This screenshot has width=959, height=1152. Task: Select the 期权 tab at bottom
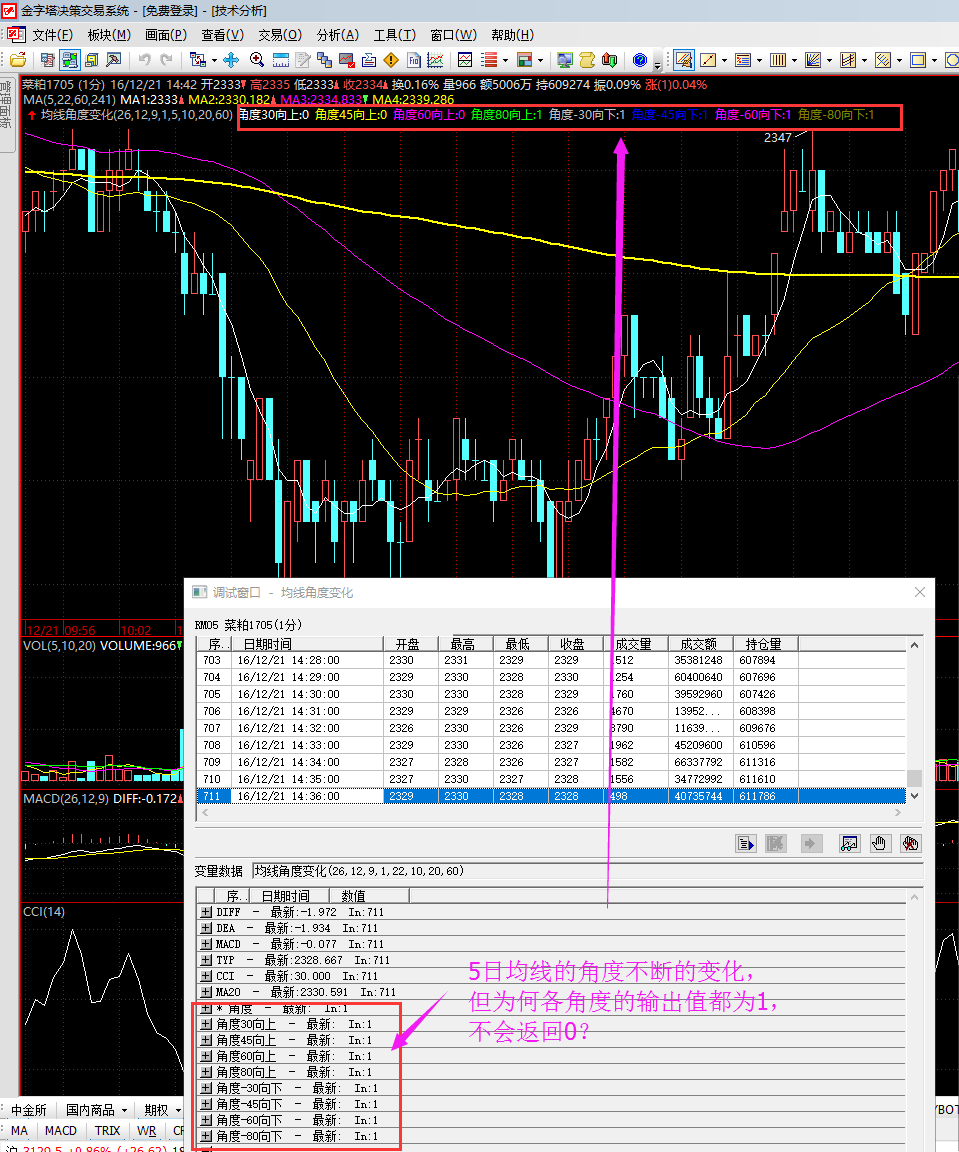click(156, 1110)
